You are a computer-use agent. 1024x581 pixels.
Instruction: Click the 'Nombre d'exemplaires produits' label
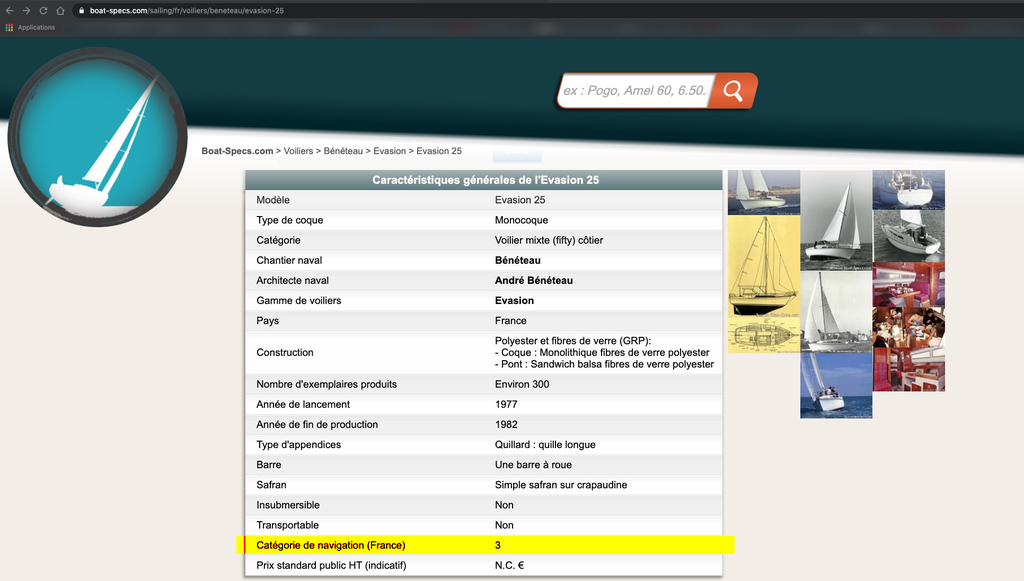tap(327, 385)
